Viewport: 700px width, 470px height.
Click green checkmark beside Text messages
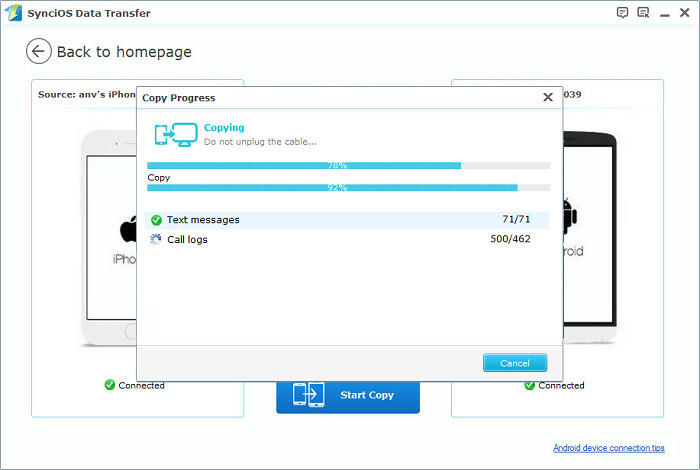click(x=156, y=220)
